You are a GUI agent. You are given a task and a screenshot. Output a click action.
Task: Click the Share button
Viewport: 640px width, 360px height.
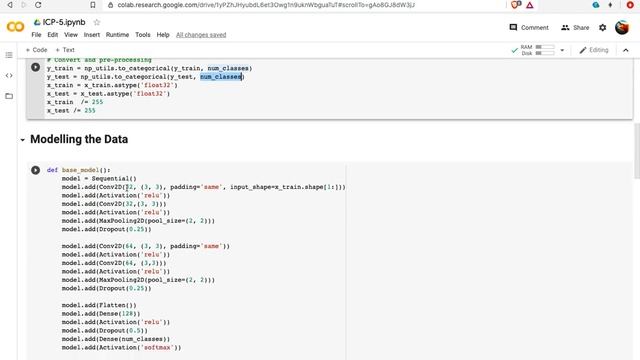(575, 27)
